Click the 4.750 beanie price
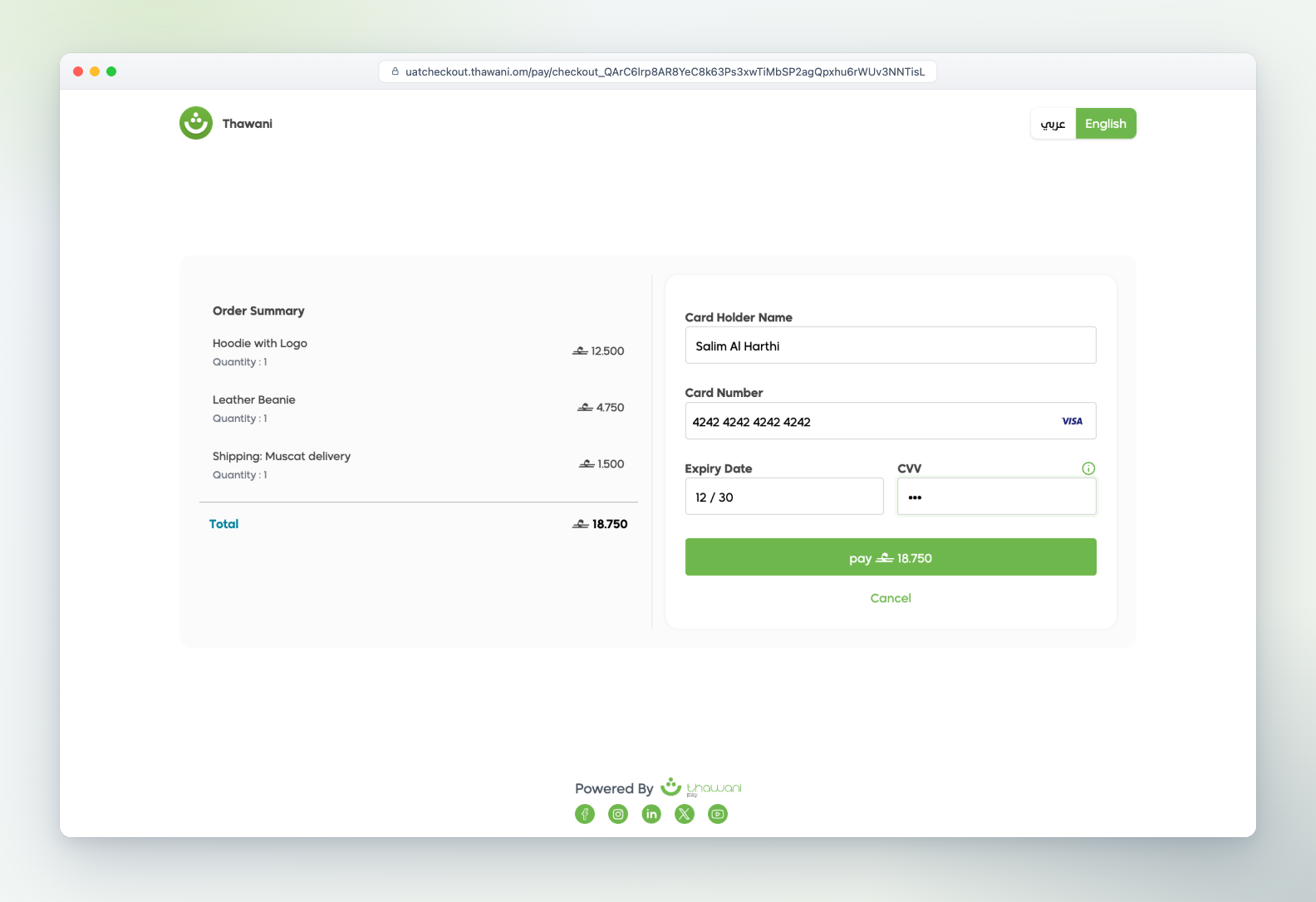Viewport: 1316px width, 902px height. pos(601,408)
